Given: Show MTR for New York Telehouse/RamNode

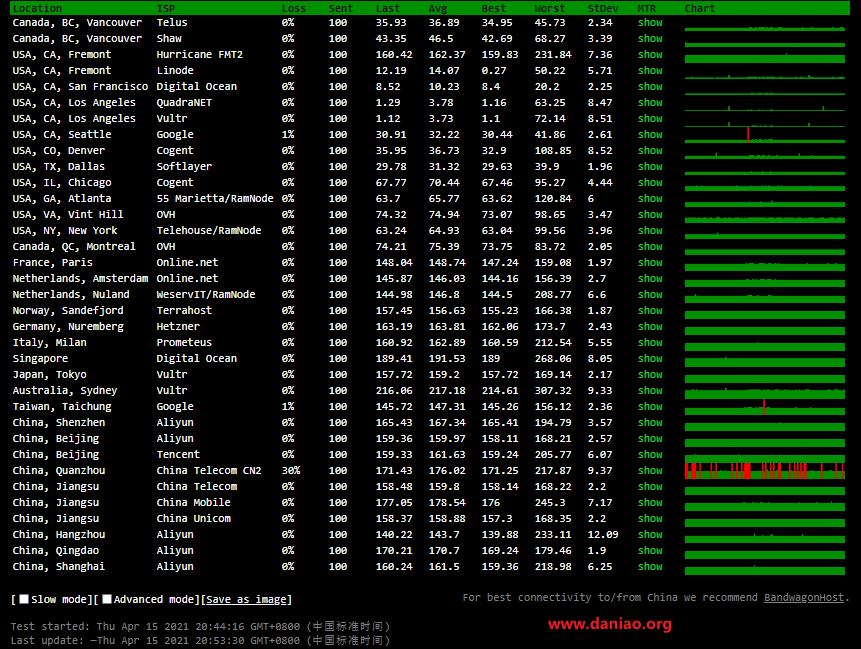Looking at the screenshot, I should click(x=650, y=231).
